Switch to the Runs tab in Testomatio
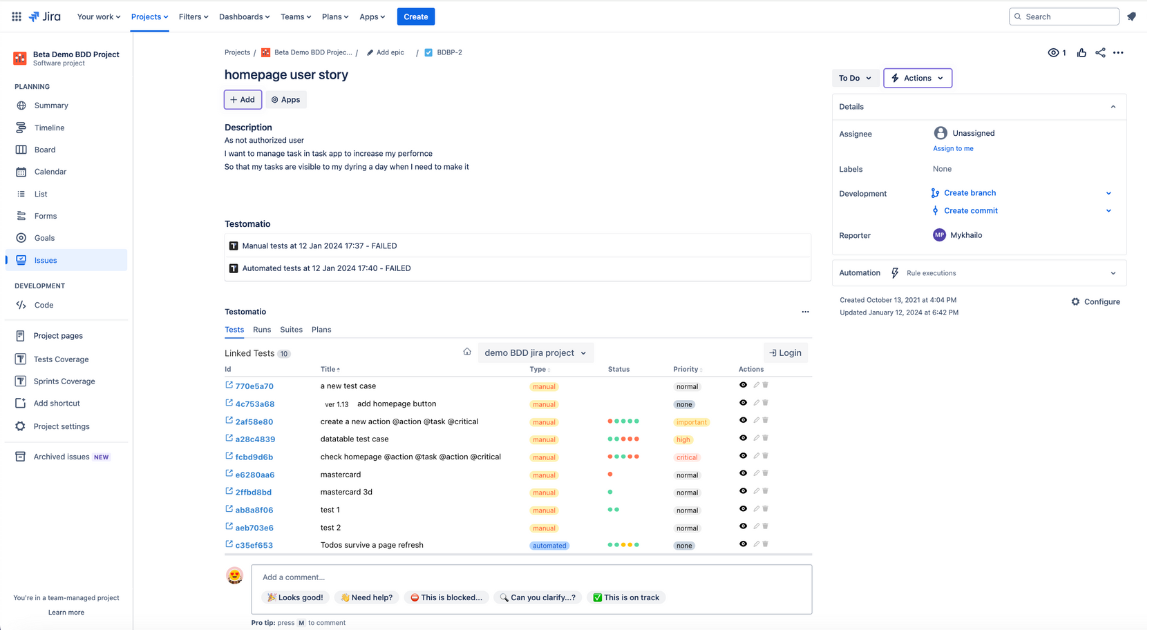The image size is (1150, 630). coord(261,329)
